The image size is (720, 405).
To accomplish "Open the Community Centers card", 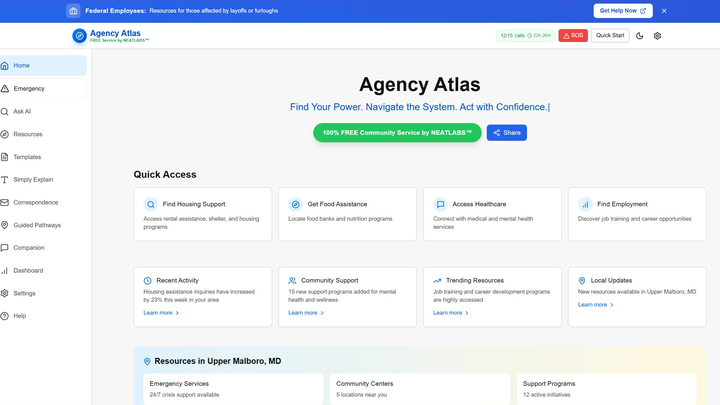I will pos(420,389).
